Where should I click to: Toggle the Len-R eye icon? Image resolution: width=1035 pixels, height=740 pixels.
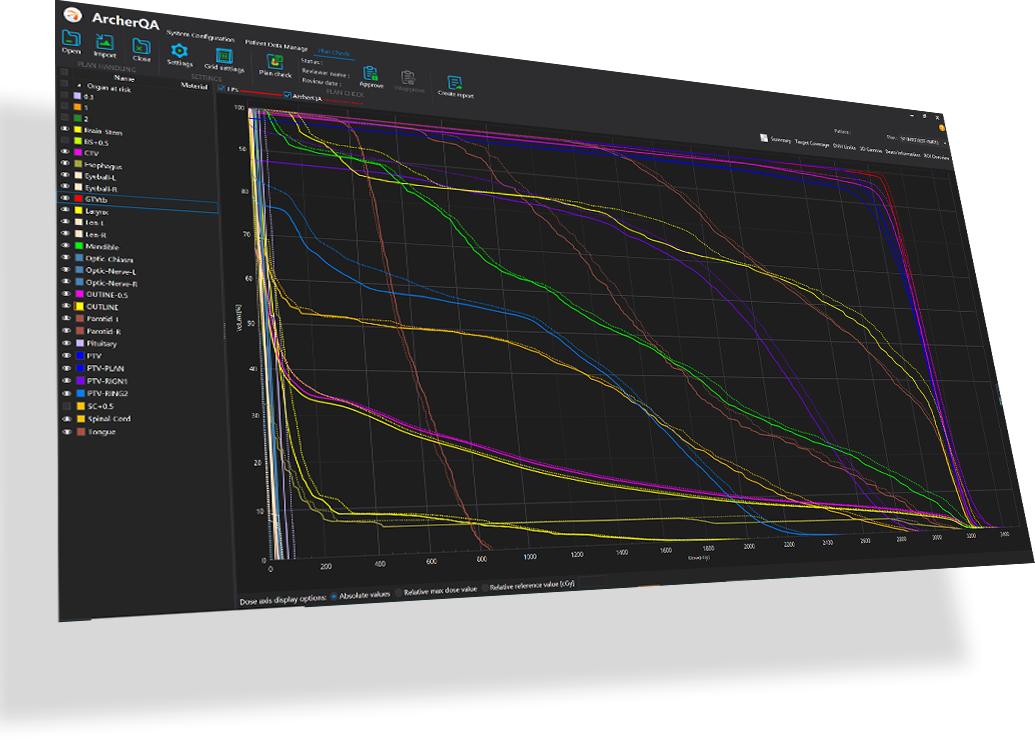coord(65,234)
